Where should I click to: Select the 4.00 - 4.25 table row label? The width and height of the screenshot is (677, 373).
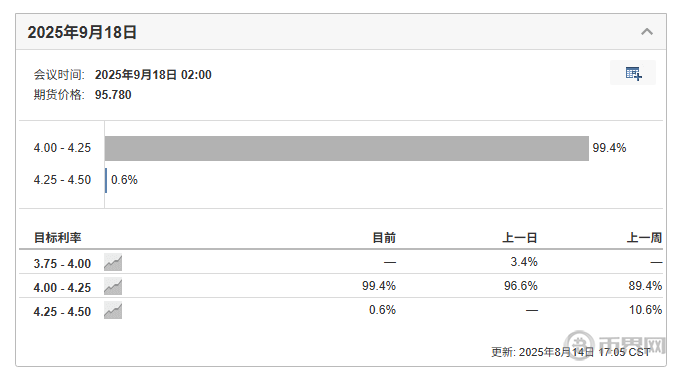click(x=62, y=288)
